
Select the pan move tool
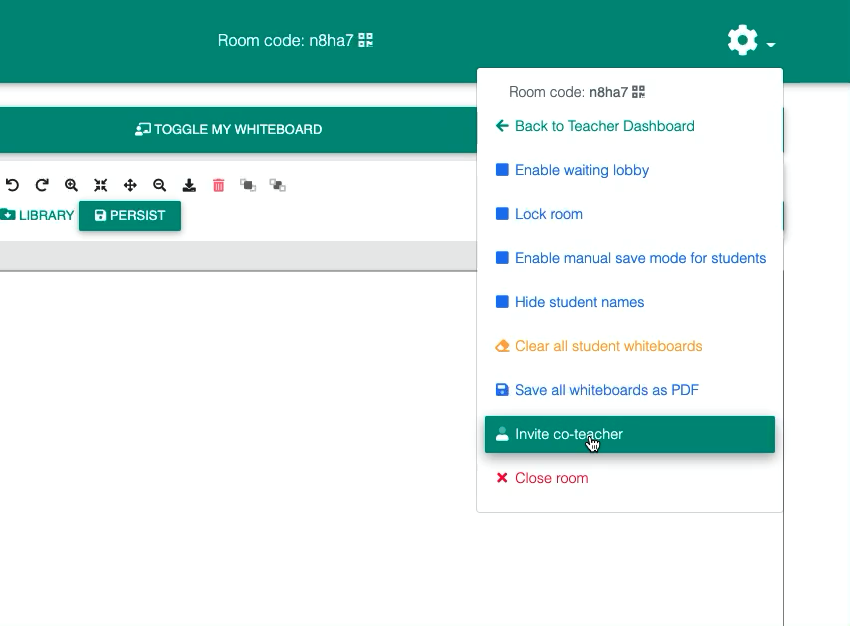pos(130,185)
